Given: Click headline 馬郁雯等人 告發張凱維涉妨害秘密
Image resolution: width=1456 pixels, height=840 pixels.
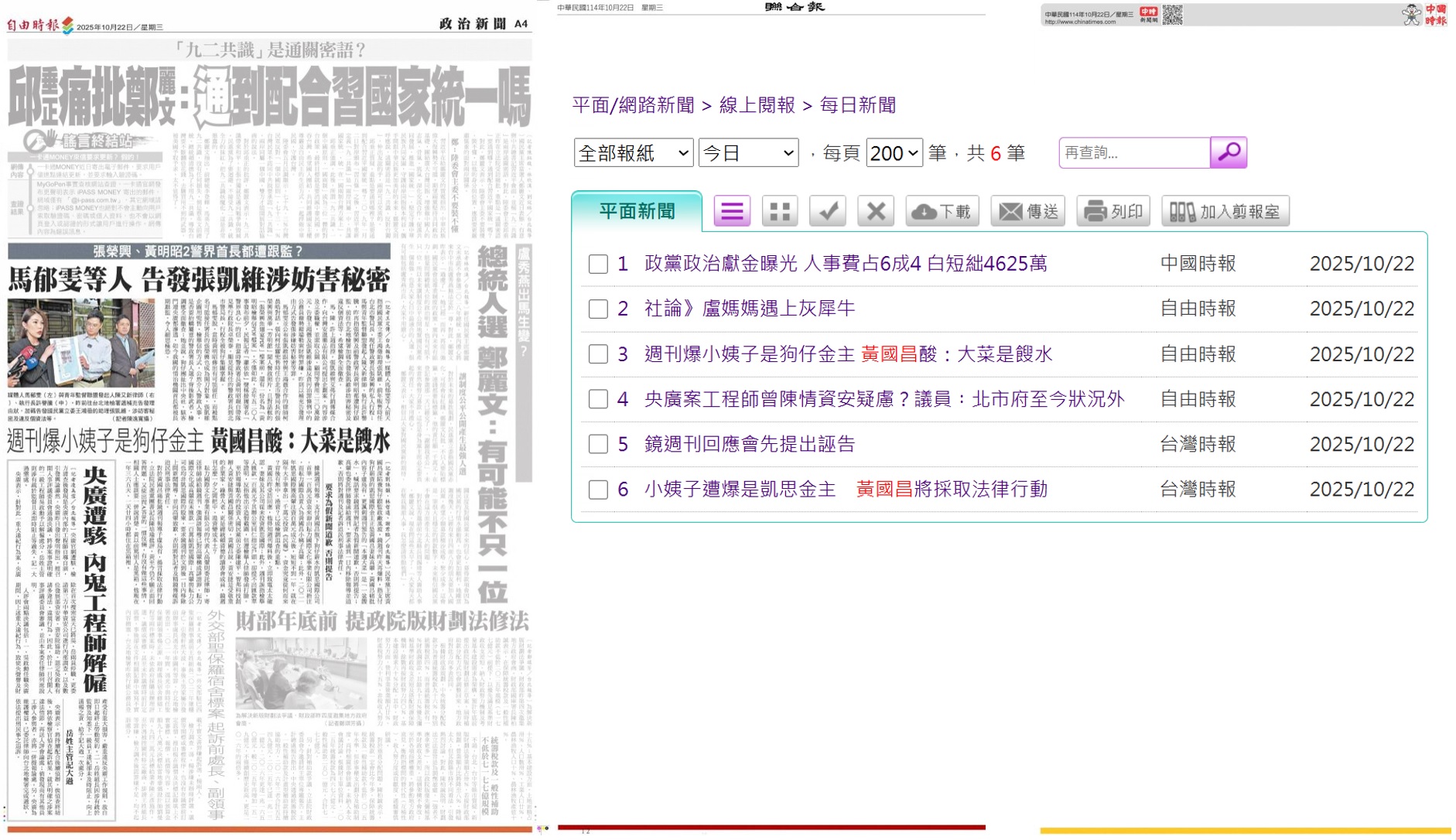Looking at the screenshot, I should tap(199, 279).
